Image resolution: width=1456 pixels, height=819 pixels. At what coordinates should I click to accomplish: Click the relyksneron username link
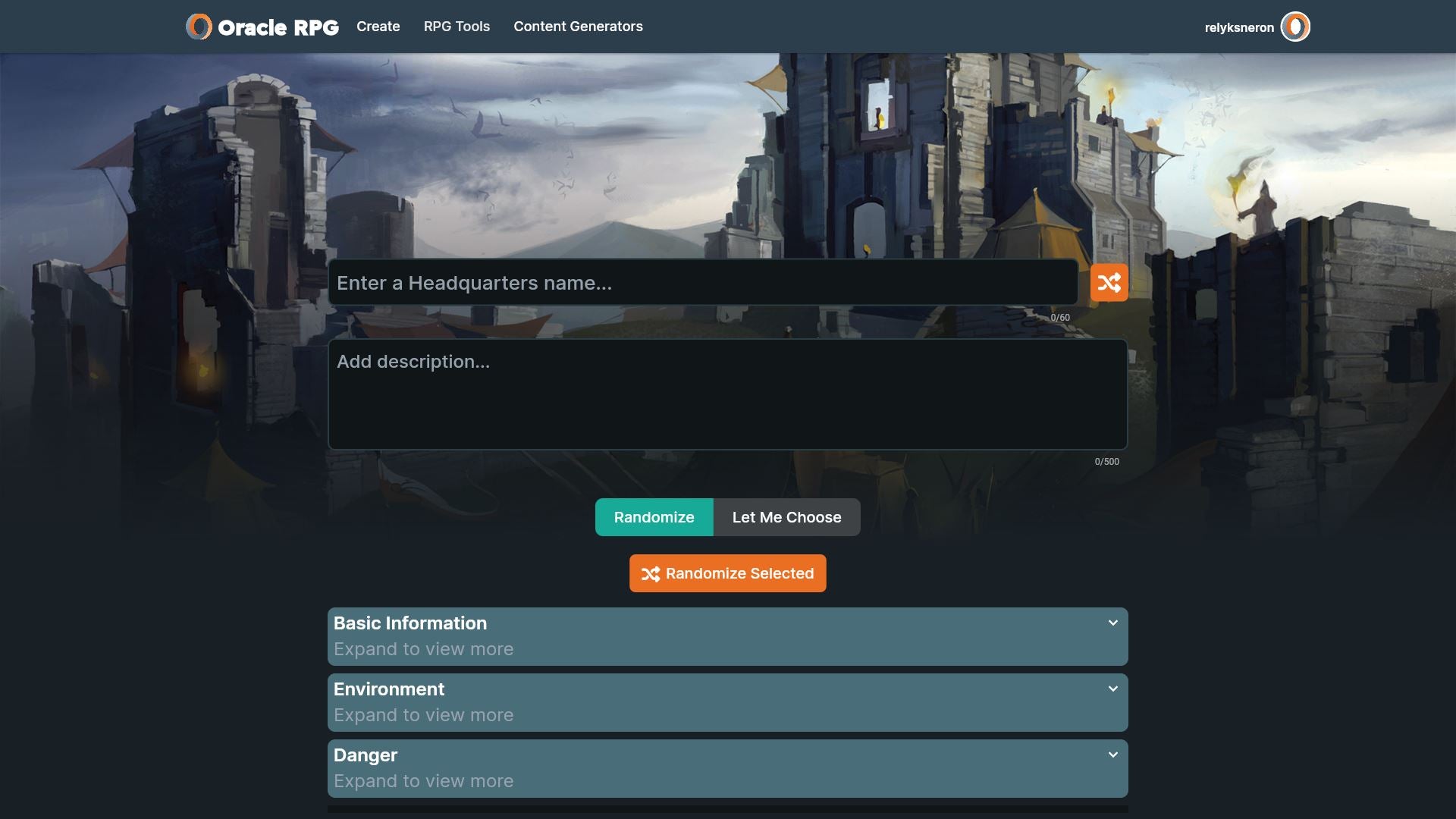[1238, 27]
